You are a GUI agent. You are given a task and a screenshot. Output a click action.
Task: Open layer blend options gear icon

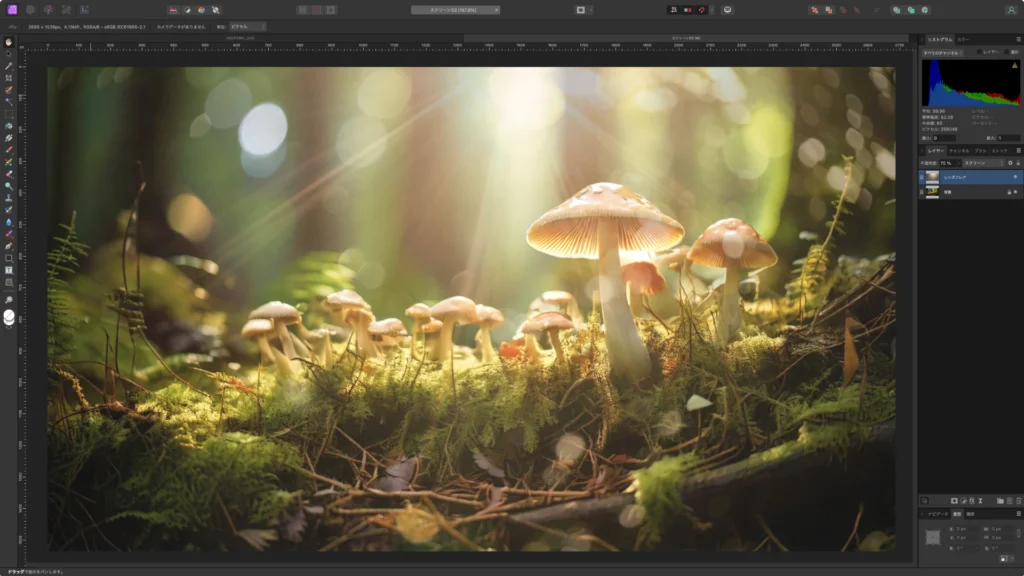(x=1009, y=162)
